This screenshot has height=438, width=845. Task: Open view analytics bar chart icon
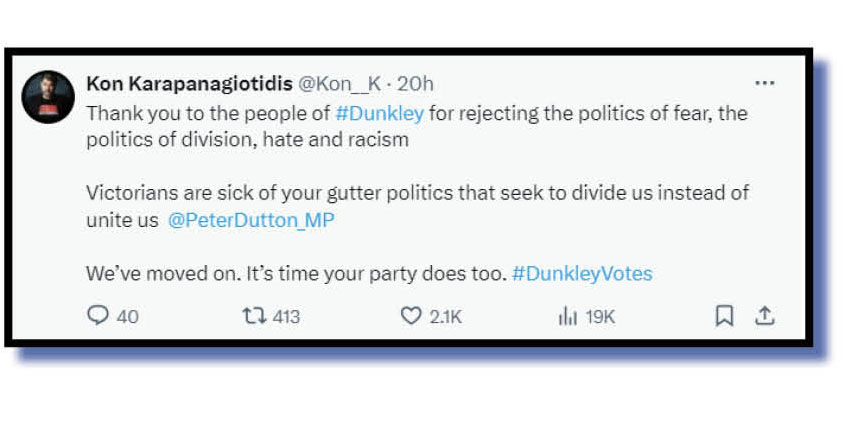(x=567, y=316)
